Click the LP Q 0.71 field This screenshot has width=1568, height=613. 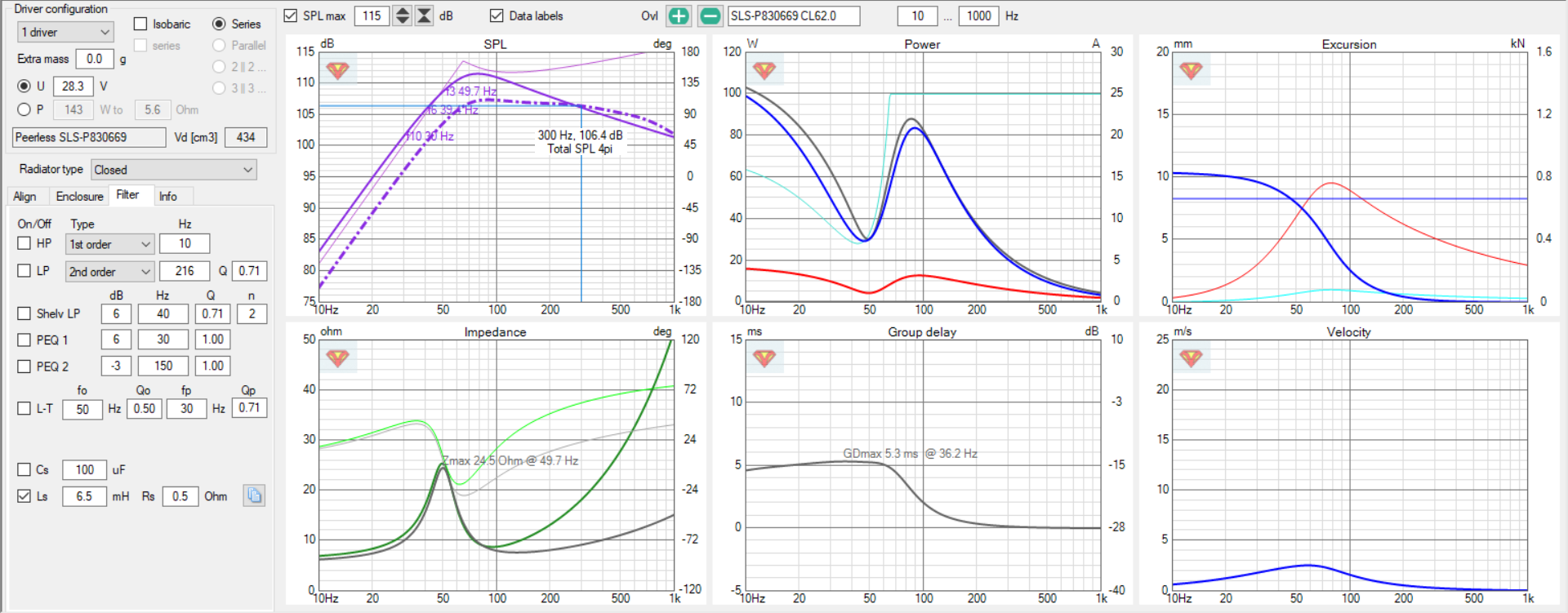(249, 271)
